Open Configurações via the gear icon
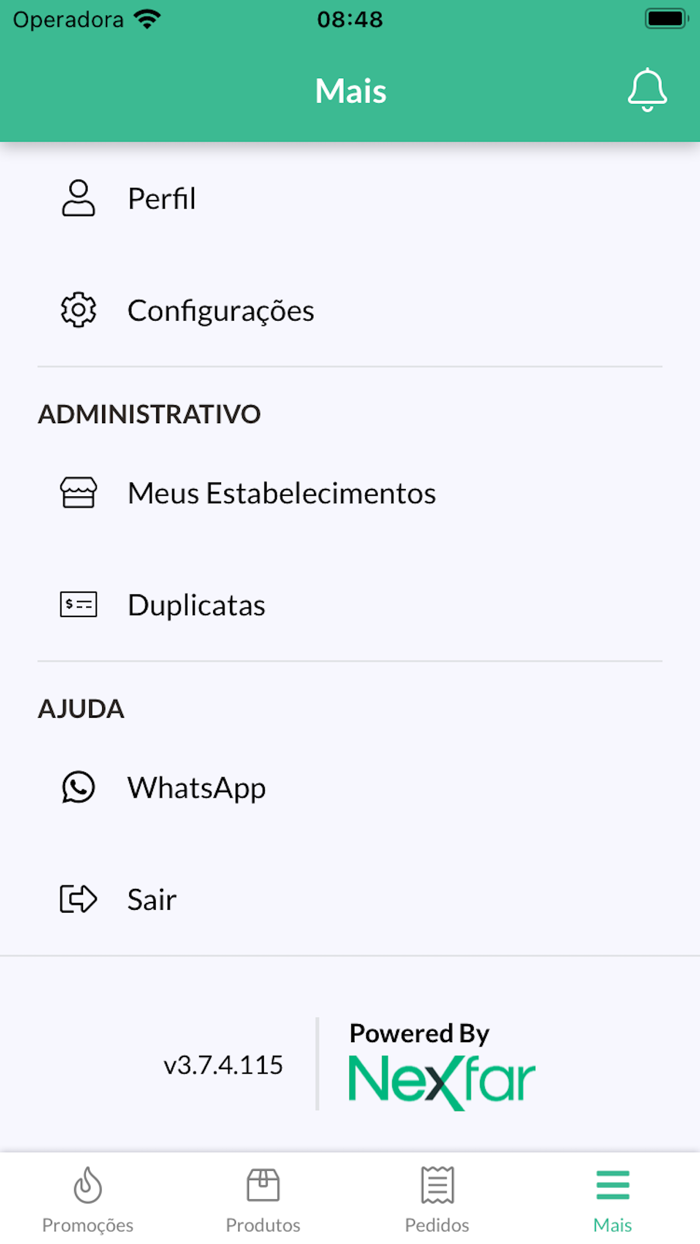The width and height of the screenshot is (700, 1244). pyautogui.click(x=78, y=310)
